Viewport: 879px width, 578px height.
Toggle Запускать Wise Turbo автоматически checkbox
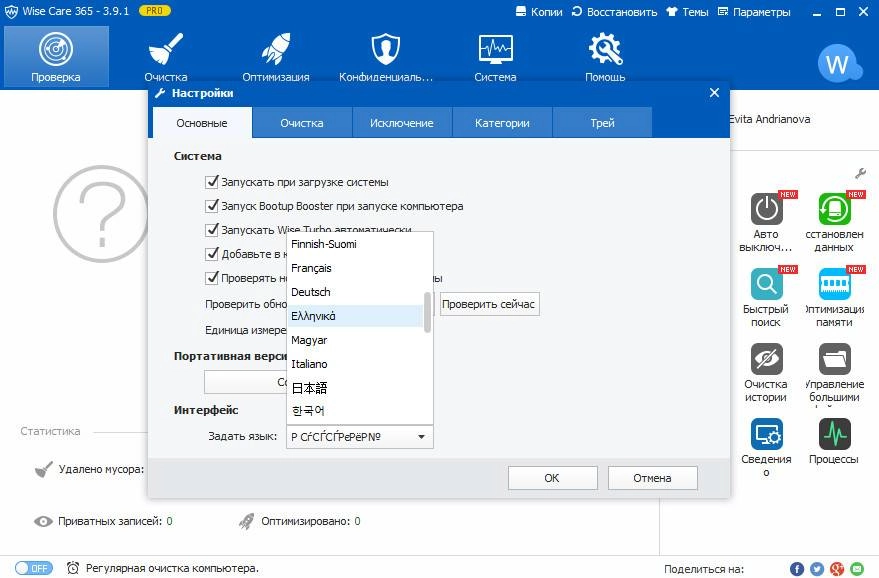point(212,230)
